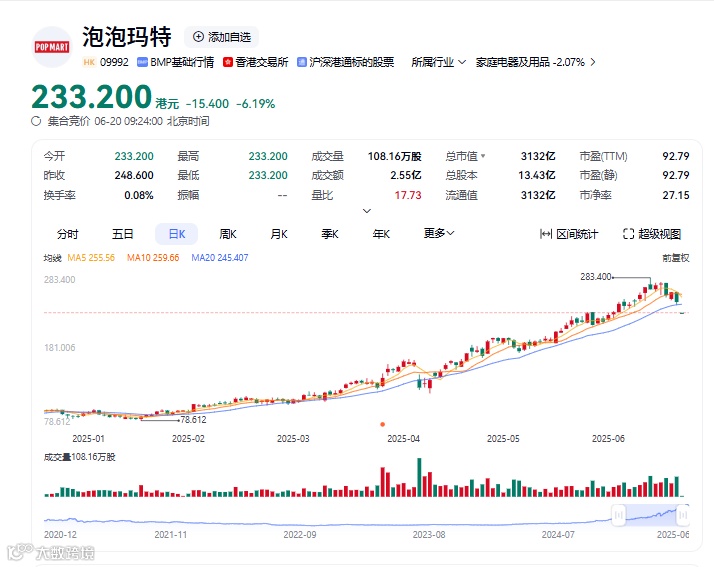Click the arrow after 家庭电器及用品

point(593,62)
